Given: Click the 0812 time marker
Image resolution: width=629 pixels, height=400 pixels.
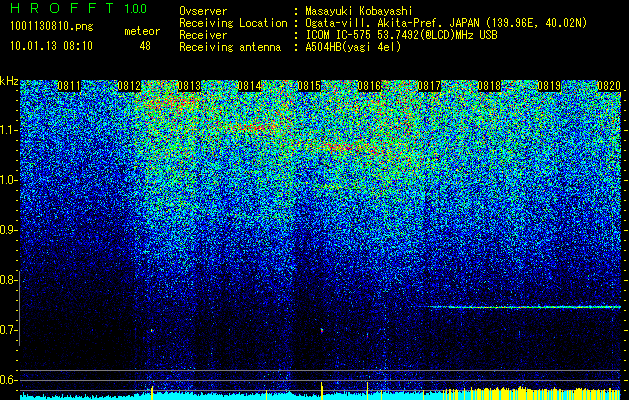Looking at the screenshot, I should [129, 86].
